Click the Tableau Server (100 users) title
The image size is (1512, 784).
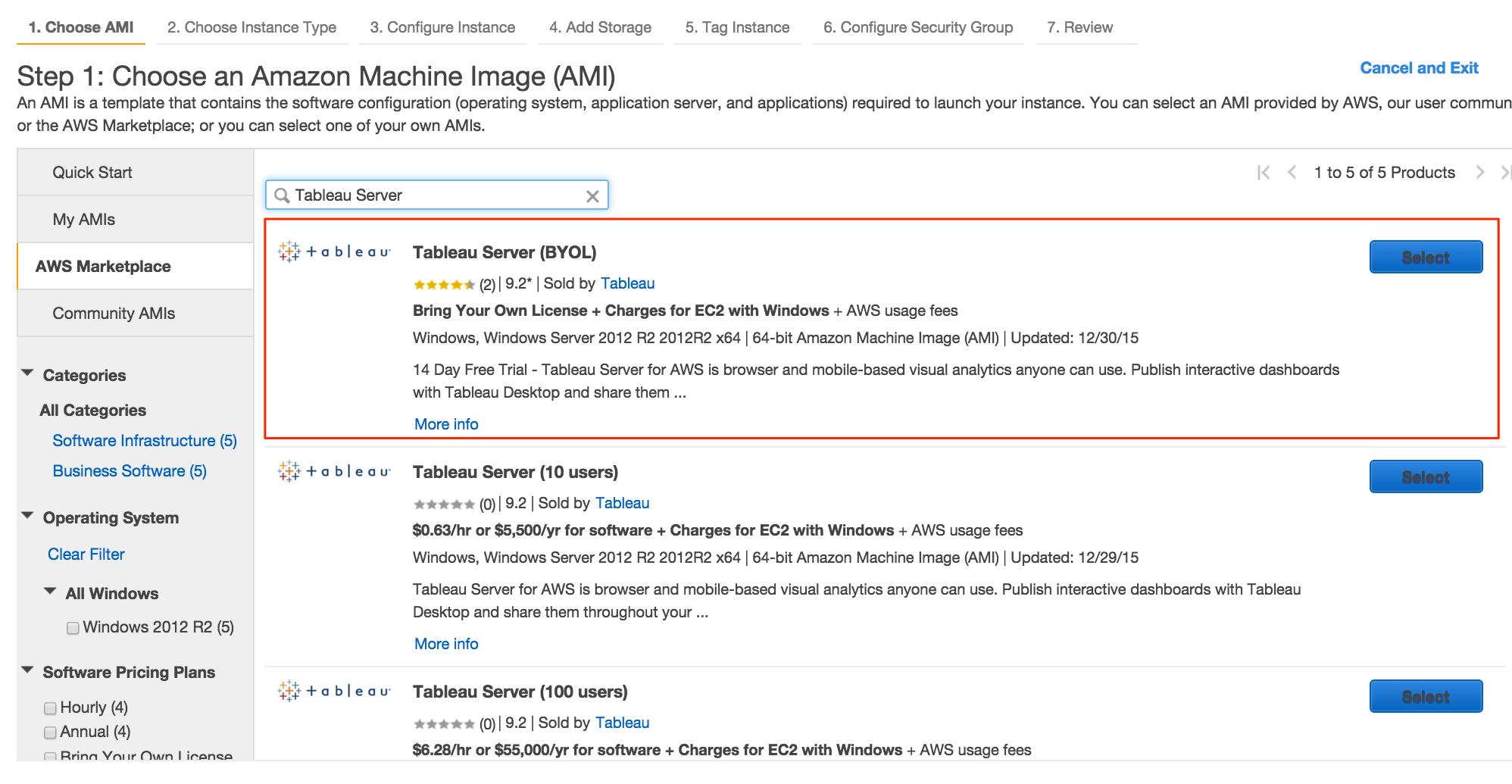click(520, 692)
